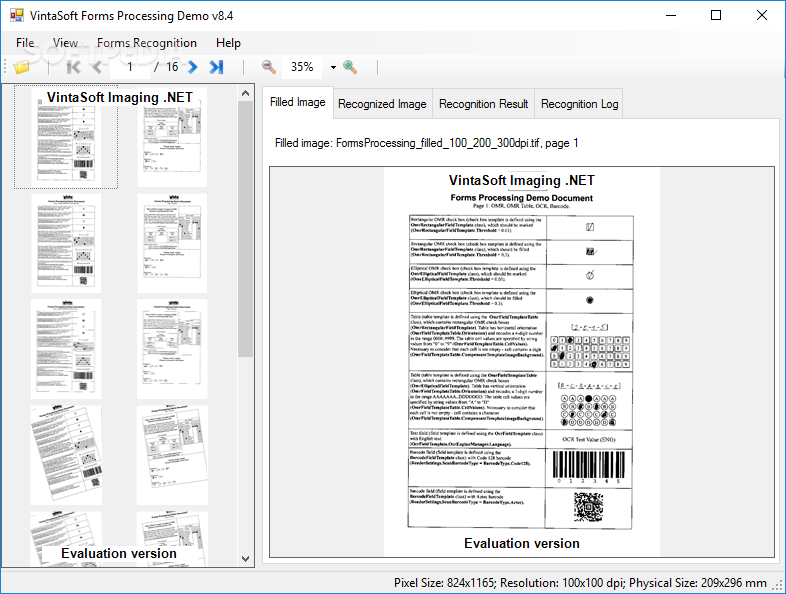Click thumbnail panel scroll up arrow
The height and width of the screenshot is (594, 786).
click(245, 93)
